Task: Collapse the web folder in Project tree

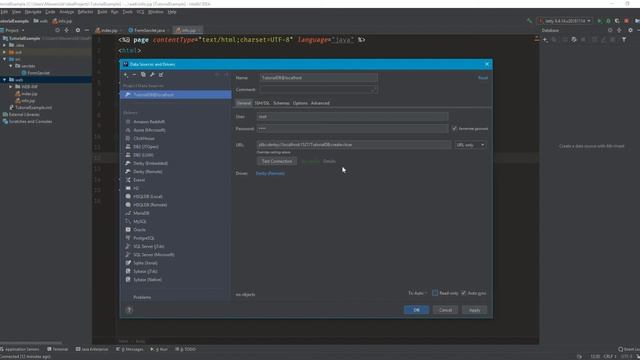Action: pyautogui.click(x=4, y=80)
